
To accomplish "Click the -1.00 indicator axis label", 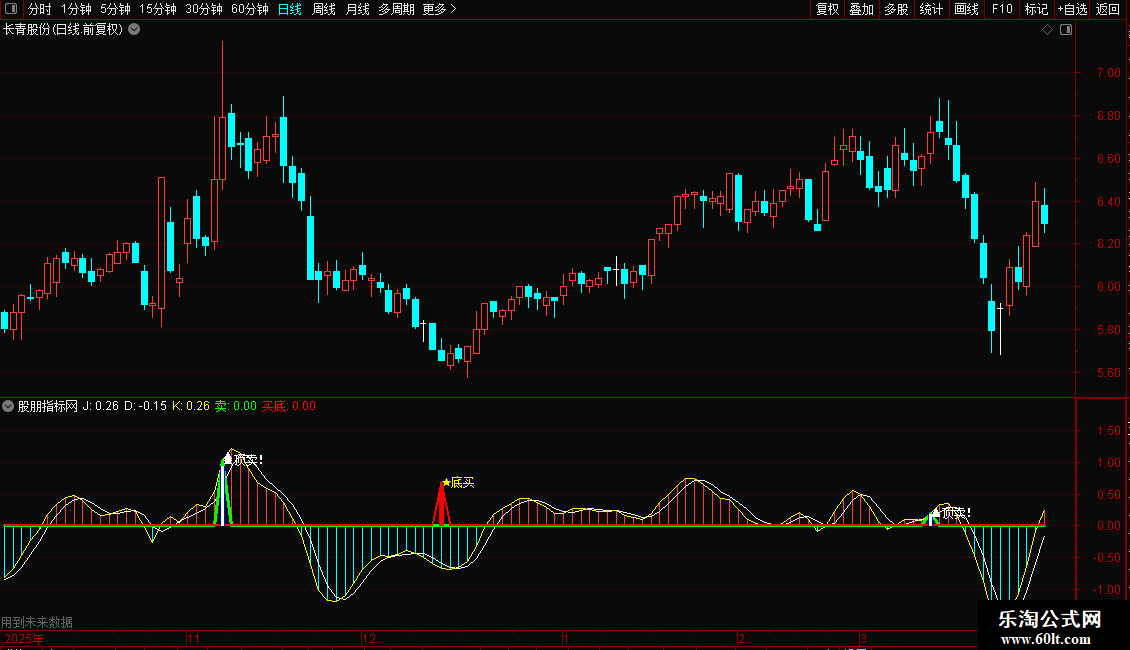I will click(x=1107, y=589).
